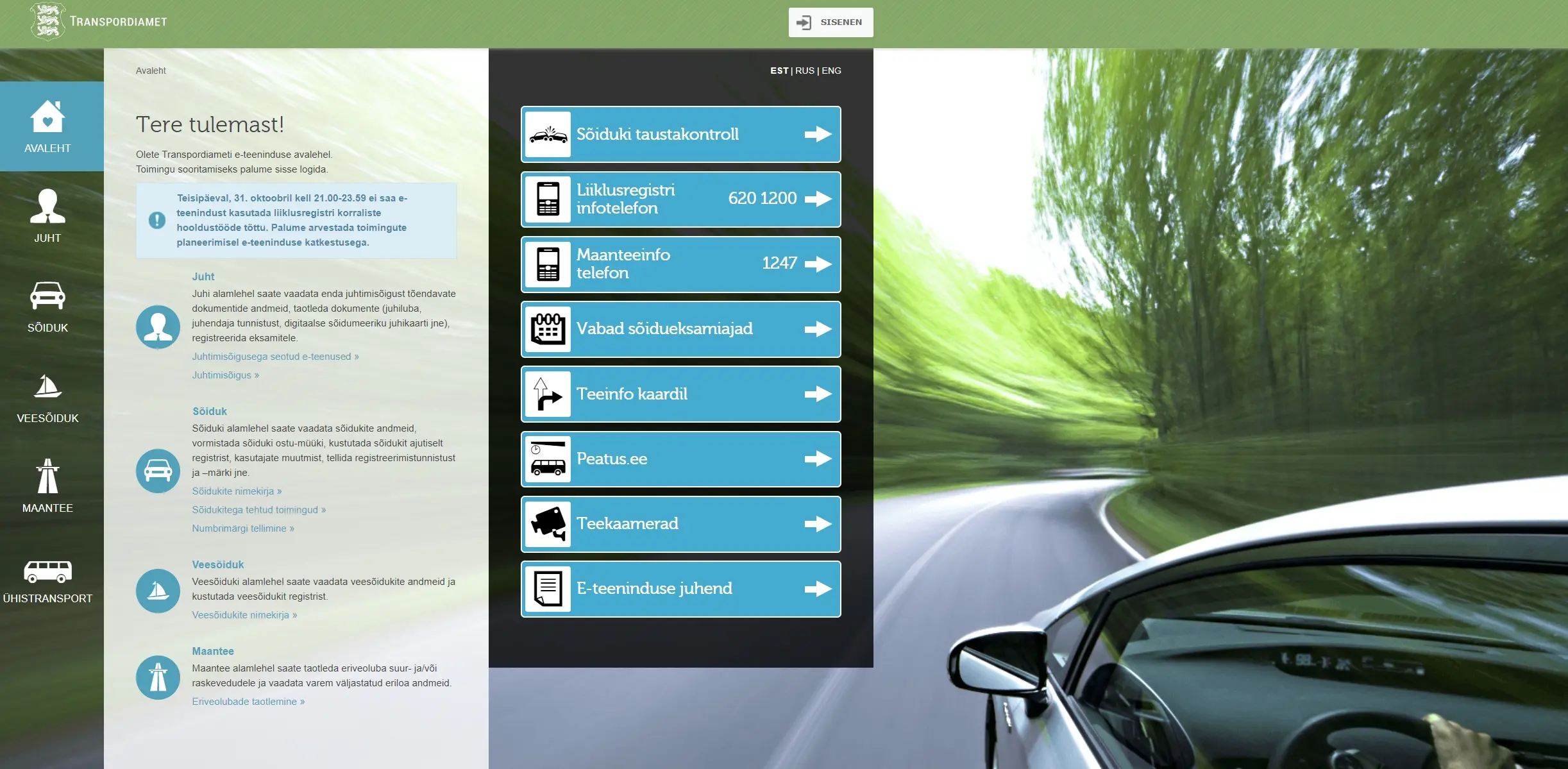The image size is (1568, 769).
Task: Open the Juhtimisõigus link
Action: pyautogui.click(x=225, y=375)
